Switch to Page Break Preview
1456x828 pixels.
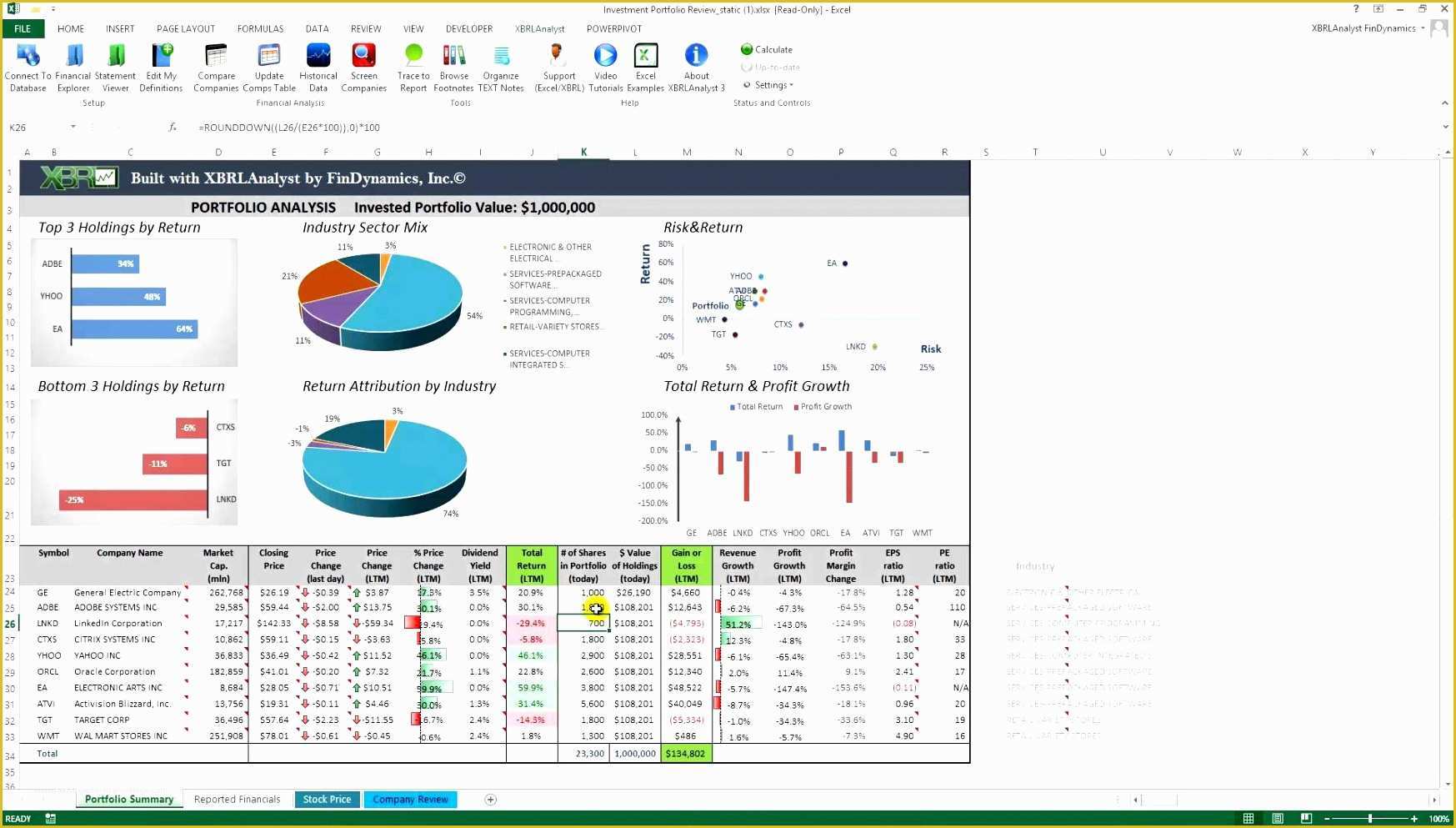pos(1306,819)
